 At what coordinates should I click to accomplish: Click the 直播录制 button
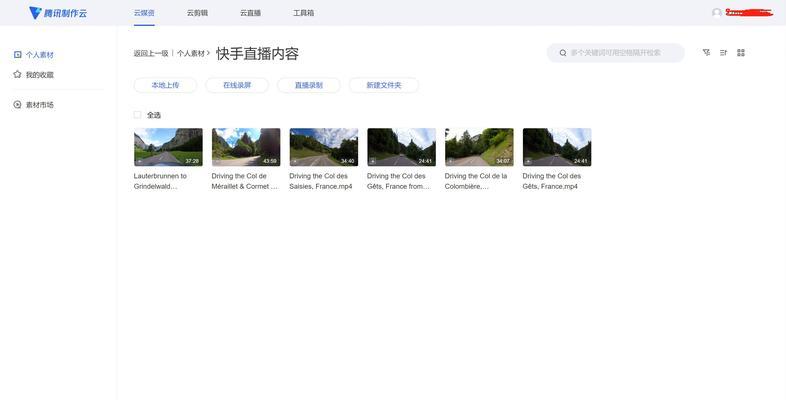pyautogui.click(x=309, y=85)
